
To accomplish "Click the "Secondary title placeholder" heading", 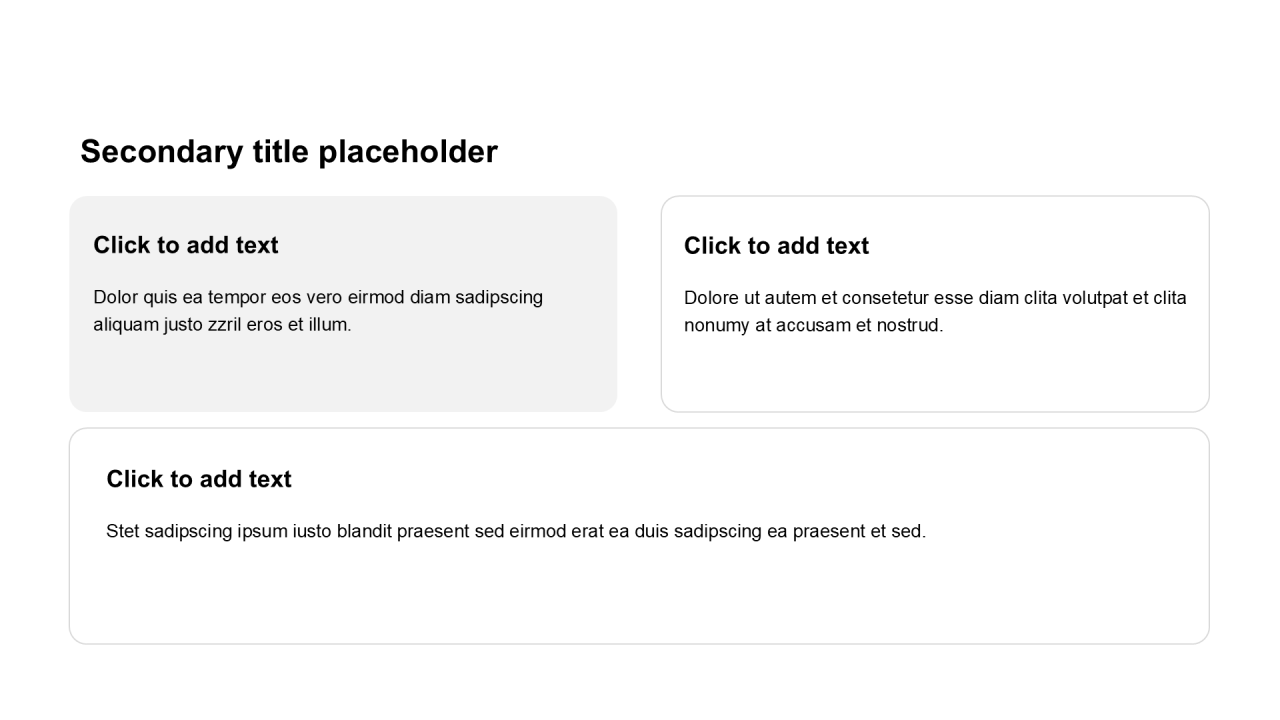I will point(288,152).
